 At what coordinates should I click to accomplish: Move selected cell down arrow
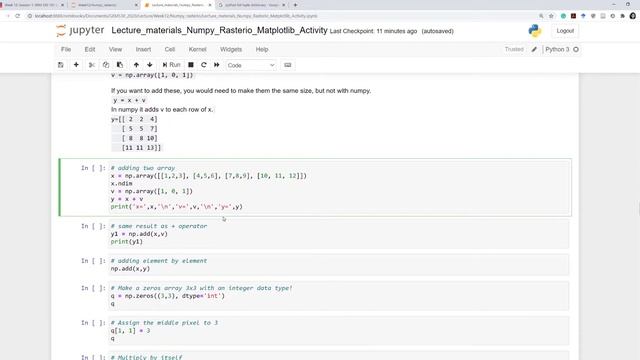(x=150, y=65)
